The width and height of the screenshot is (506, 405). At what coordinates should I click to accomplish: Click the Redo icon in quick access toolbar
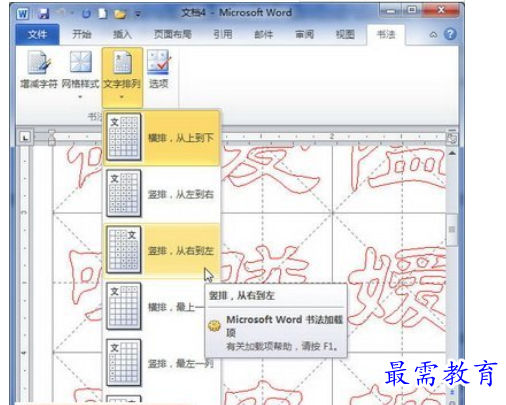(x=86, y=14)
